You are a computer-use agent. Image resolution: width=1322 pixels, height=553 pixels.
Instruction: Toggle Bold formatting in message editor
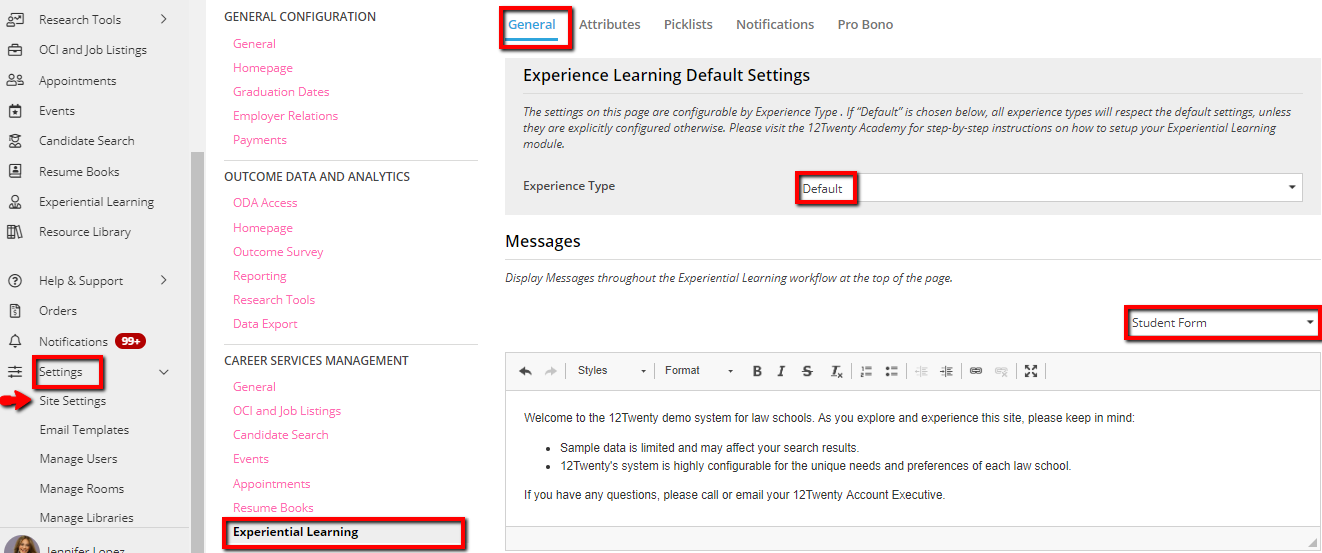(757, 371)
